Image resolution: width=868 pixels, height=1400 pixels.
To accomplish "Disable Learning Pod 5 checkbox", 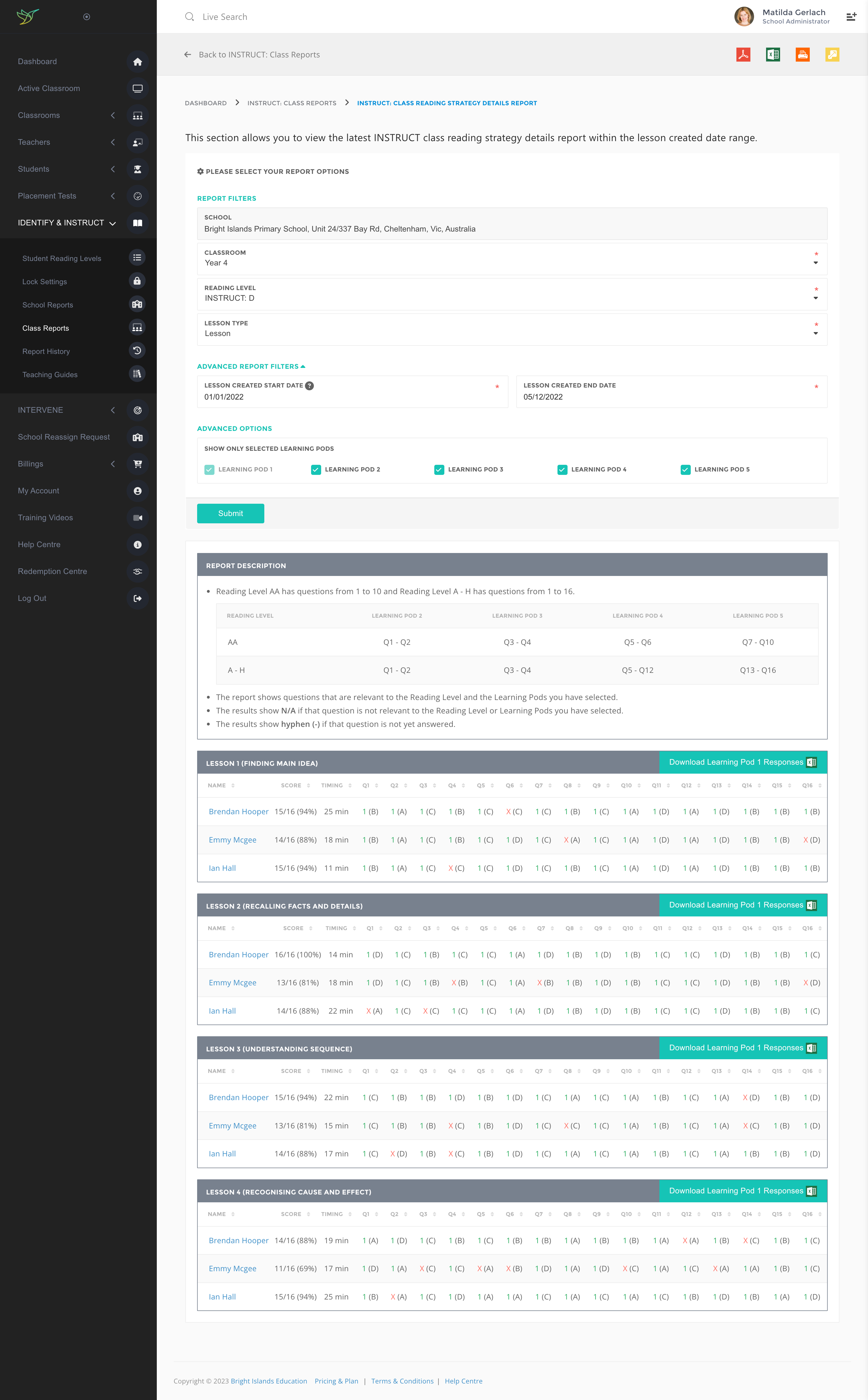I will (x=685, y=470).
